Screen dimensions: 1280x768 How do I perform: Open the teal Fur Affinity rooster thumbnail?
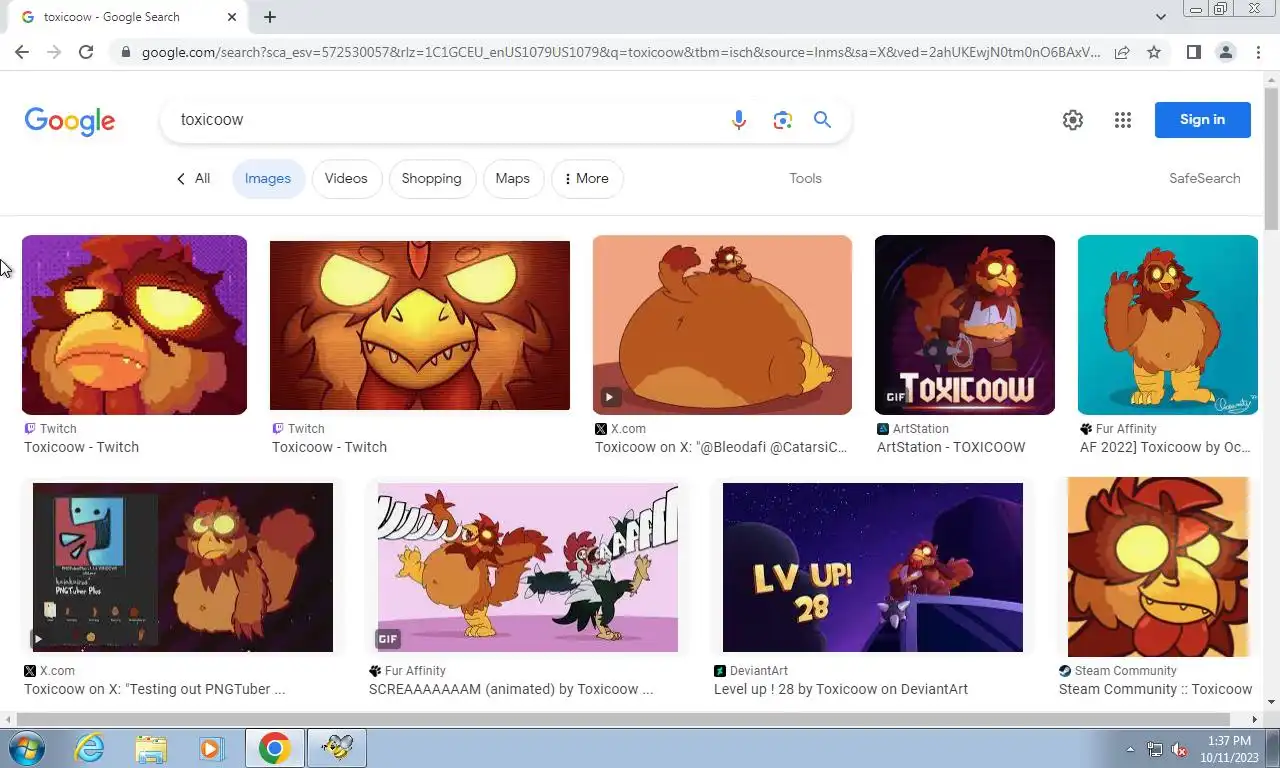pos(1168,325)
